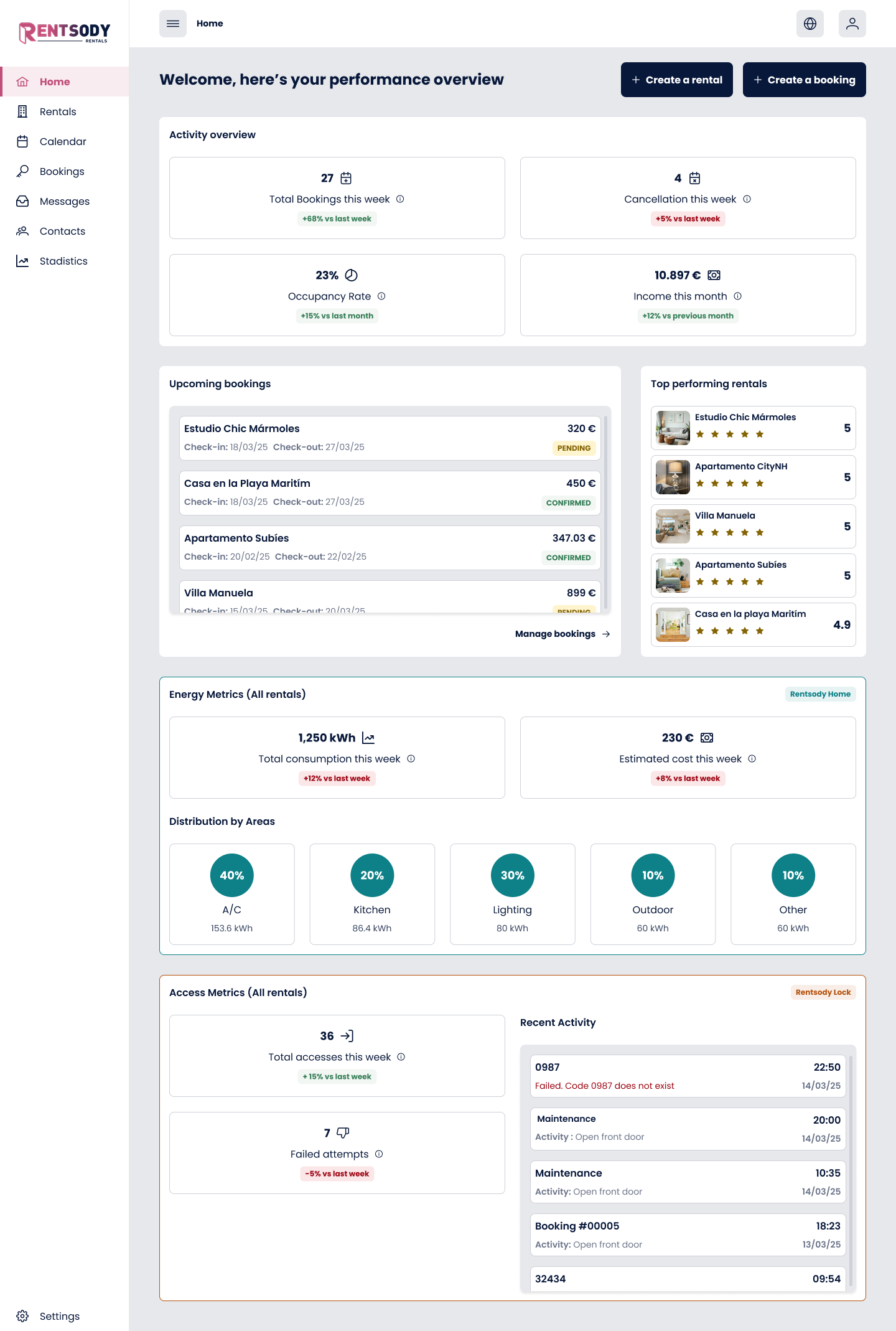Open Messages from the sidebar
The image size is (896, 1331).
pos(64,202)
